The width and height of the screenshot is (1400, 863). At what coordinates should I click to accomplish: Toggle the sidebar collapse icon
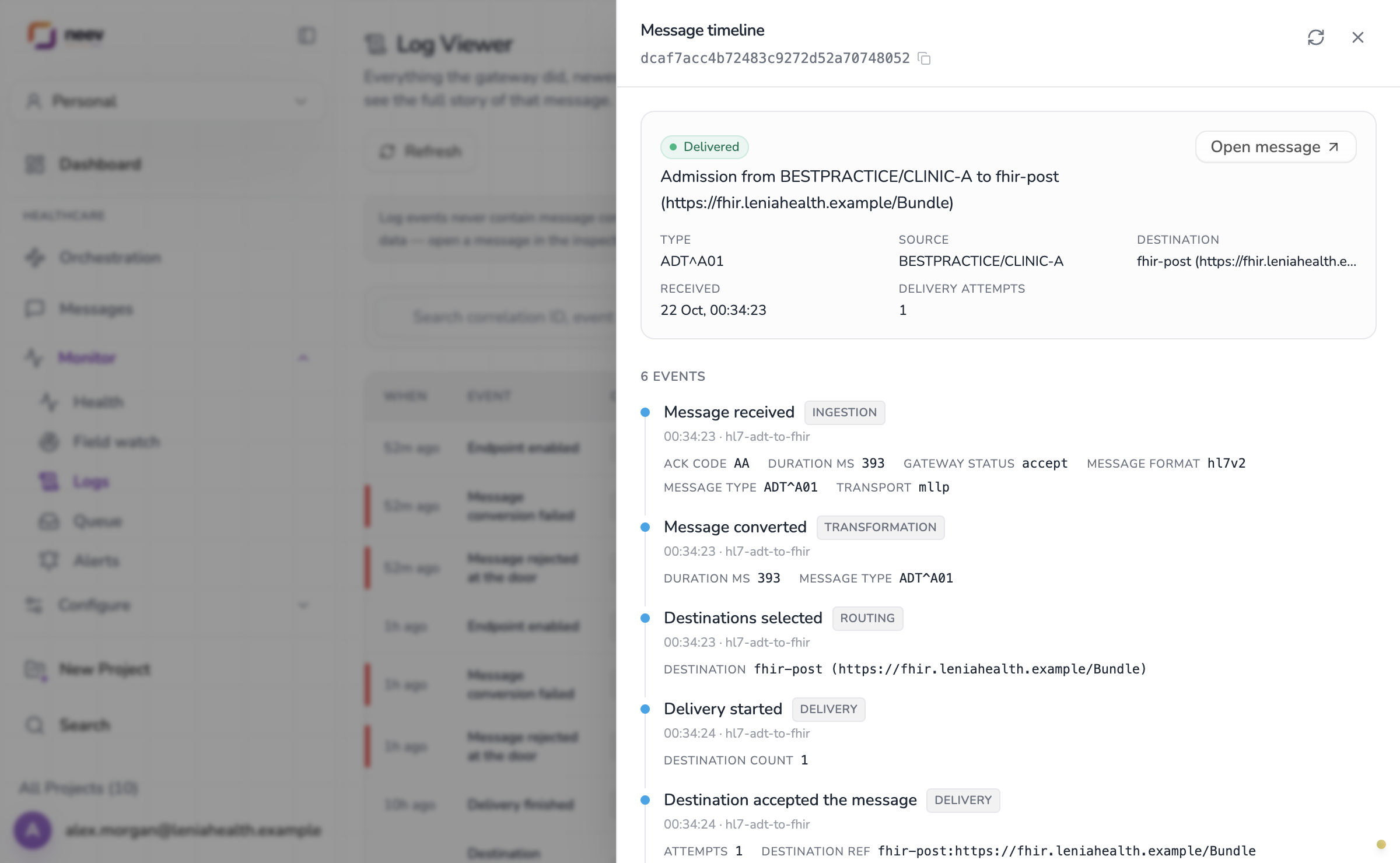coord(307,36)
